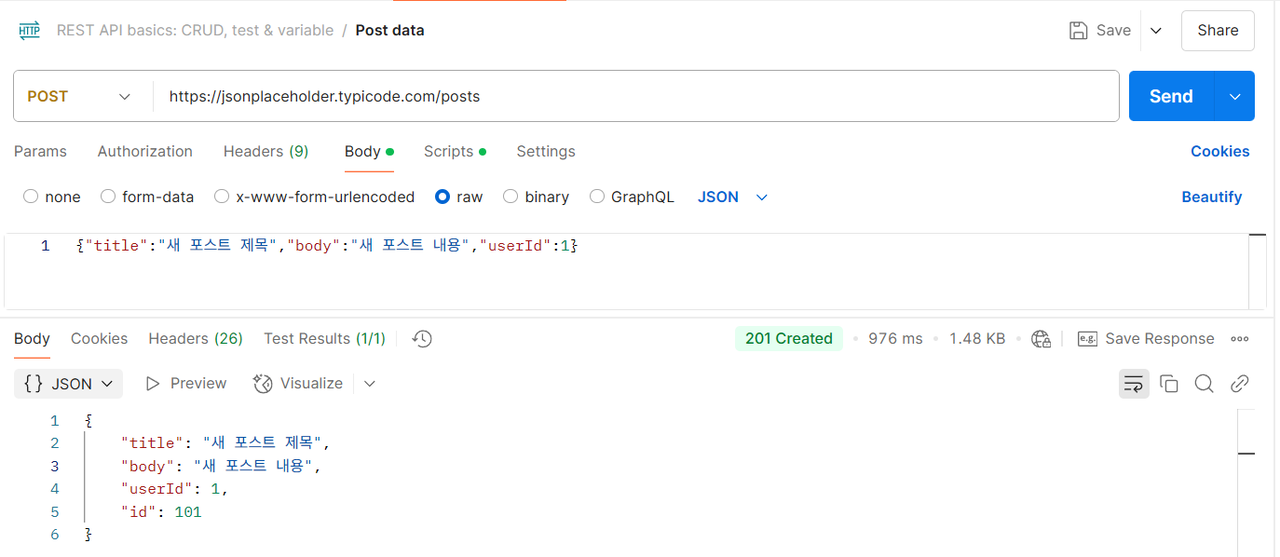Click the Share button

click(x=1218, y=30)
